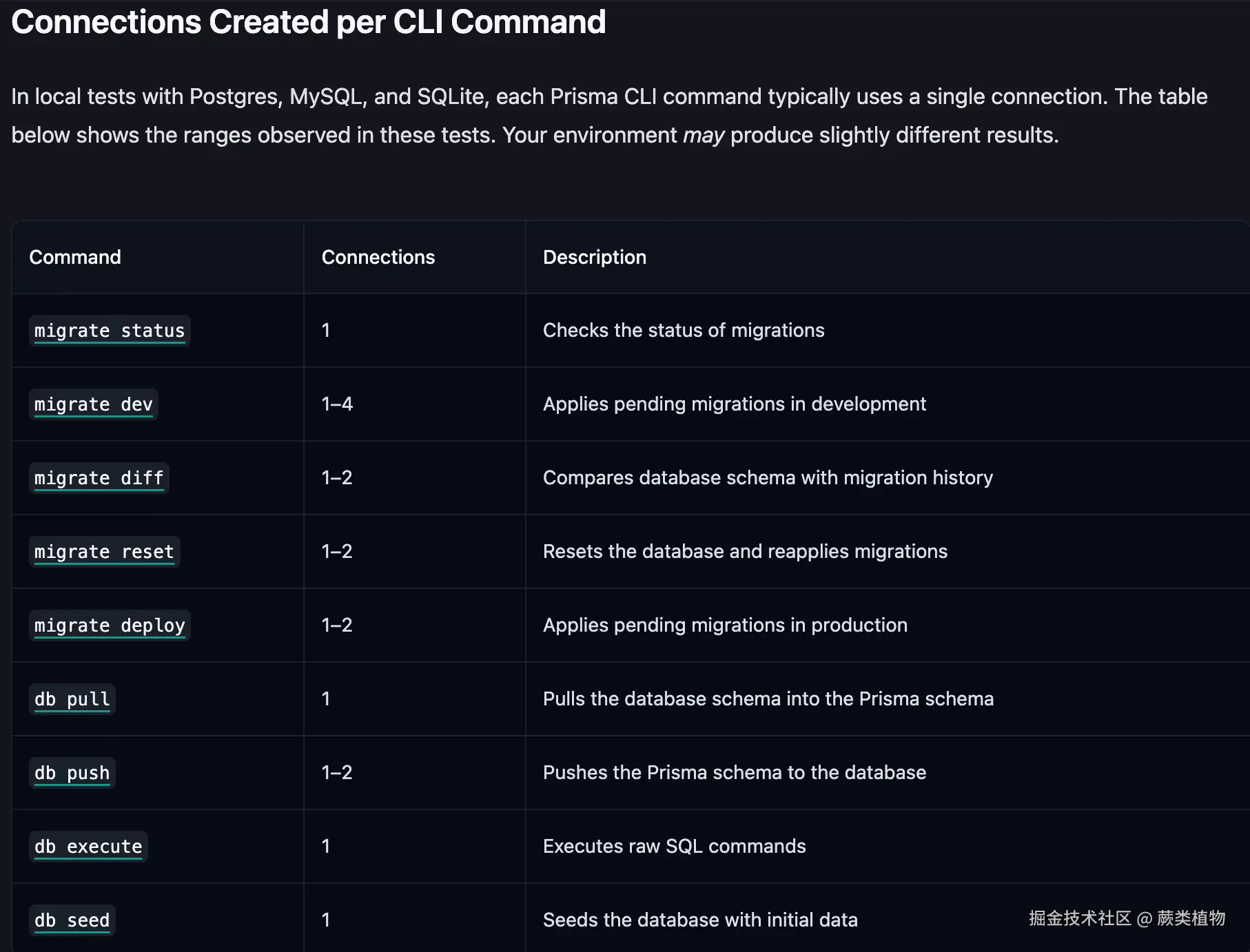This screenshot has height=952, width=1250.
Task: Select the 1–2 connections value for migrate reset
Action: (x=337, y=551)
